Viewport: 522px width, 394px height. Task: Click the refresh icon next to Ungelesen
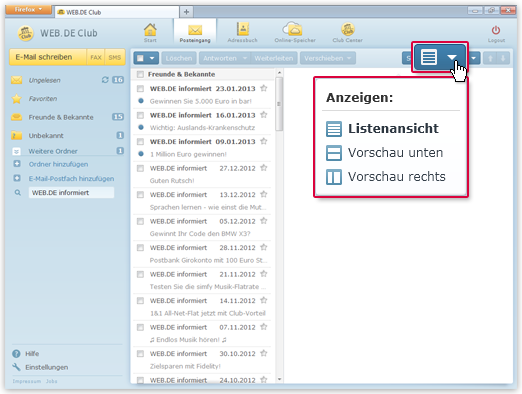click(x=105, y=80)
